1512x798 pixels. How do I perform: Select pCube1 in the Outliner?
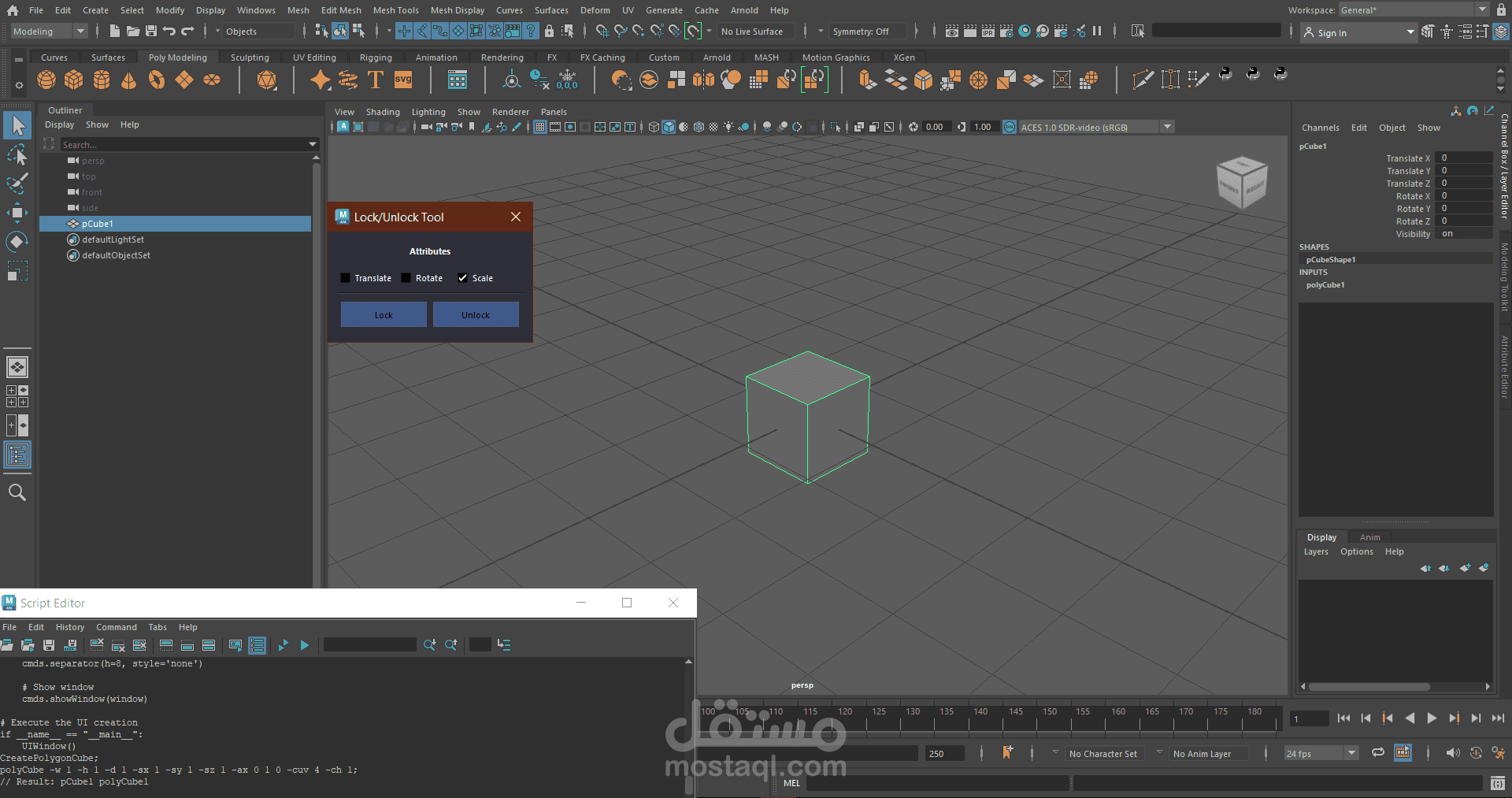point(175,224)
